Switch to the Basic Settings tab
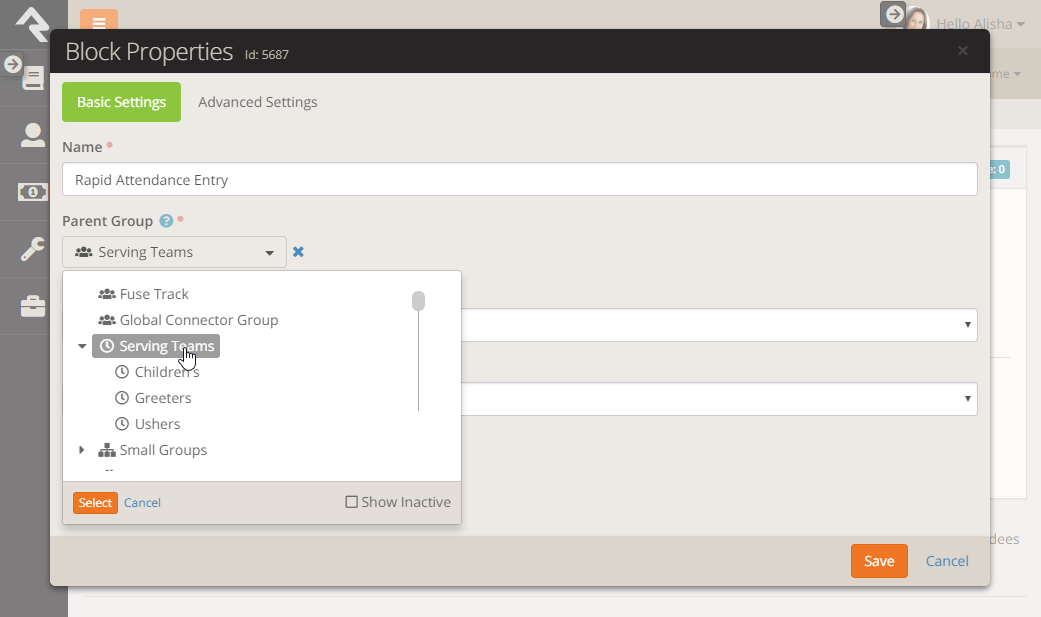This screenshot has height=617, width=1041. [x=121, y=102]
